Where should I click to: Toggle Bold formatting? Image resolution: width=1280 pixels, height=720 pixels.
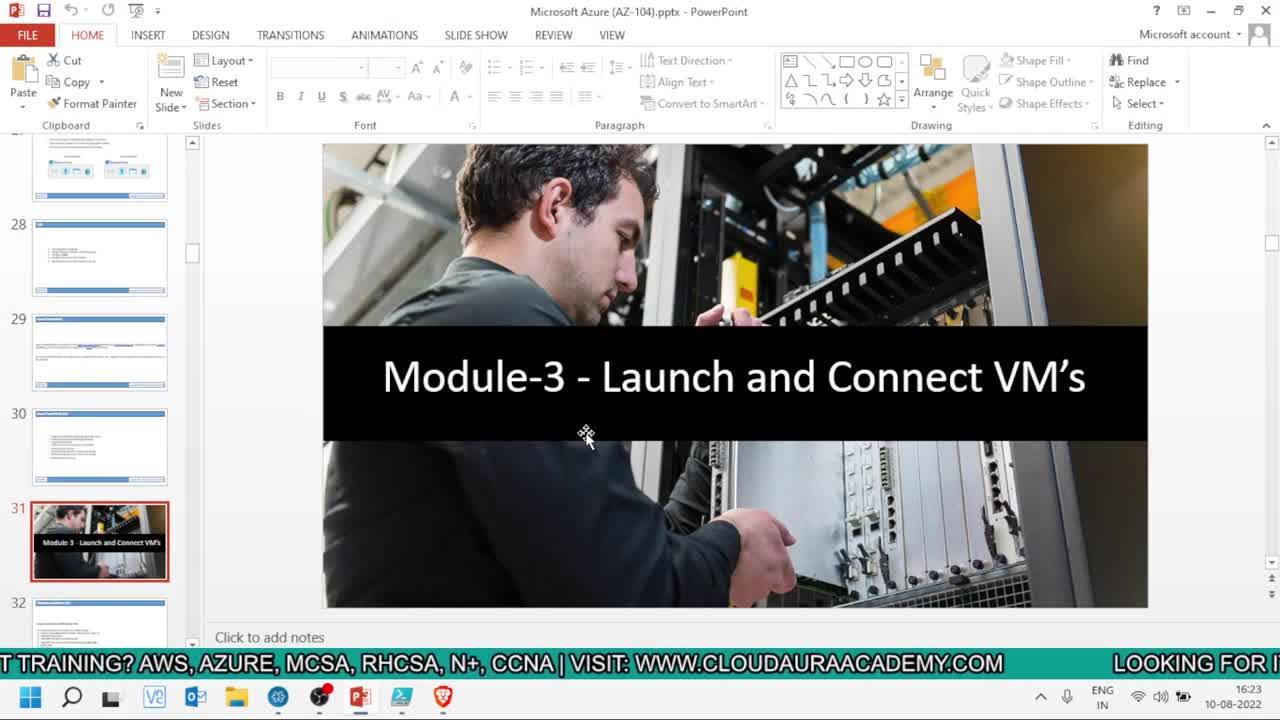(280, 96)
